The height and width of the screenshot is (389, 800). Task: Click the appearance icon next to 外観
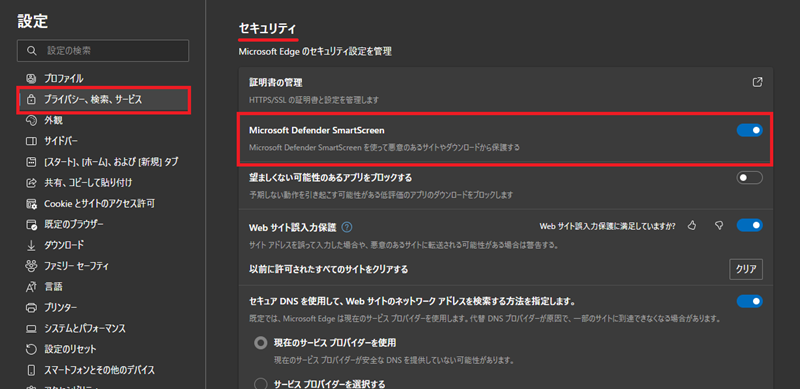32,120
